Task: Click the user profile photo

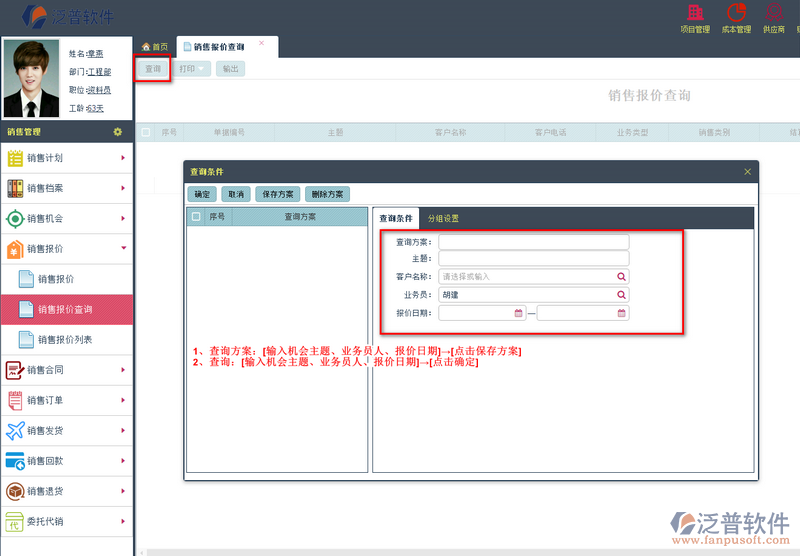Action: [x=31, y=79]
